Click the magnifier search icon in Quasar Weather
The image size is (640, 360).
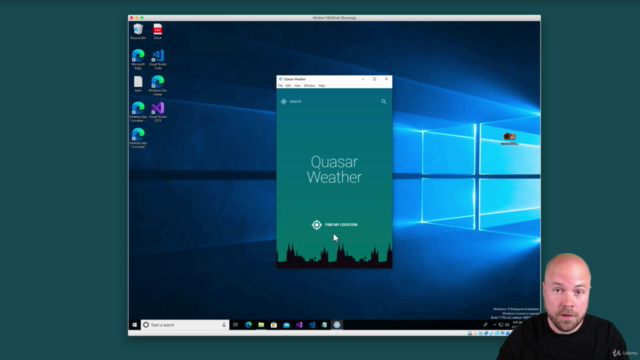pyautogui.click(x=384, y=101)
